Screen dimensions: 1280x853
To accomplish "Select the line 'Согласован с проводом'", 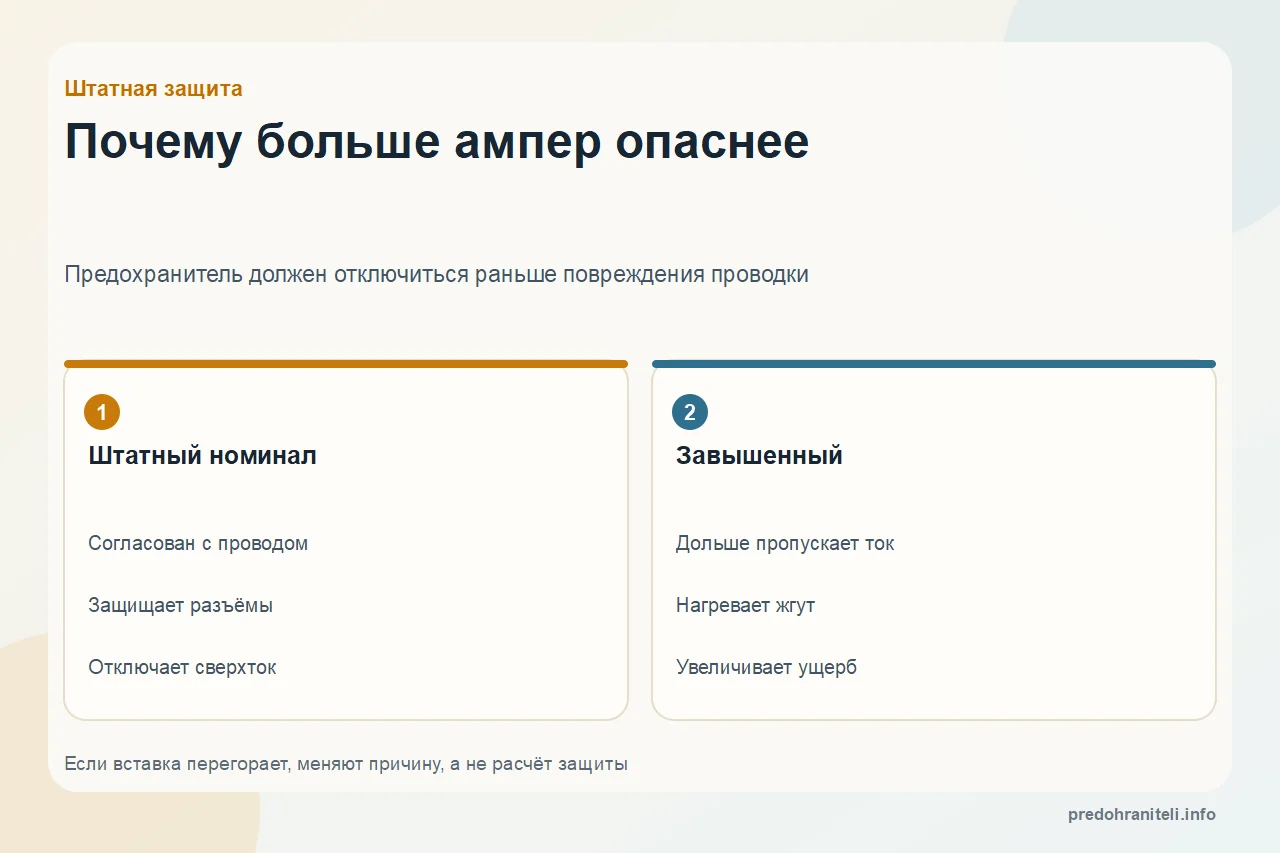I will pyautogui.click(x=198, y=543).
